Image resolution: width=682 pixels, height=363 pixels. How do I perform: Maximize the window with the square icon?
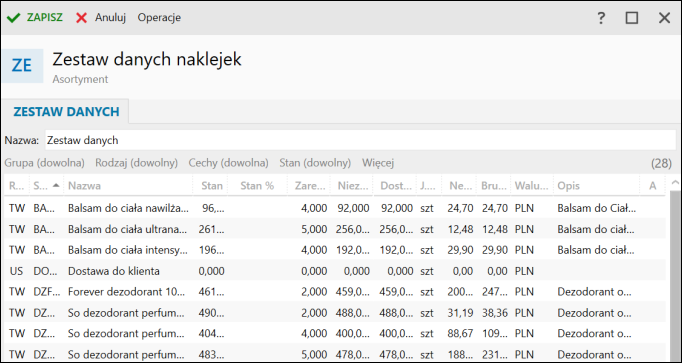pyautogui.click(x=632, y=18)
